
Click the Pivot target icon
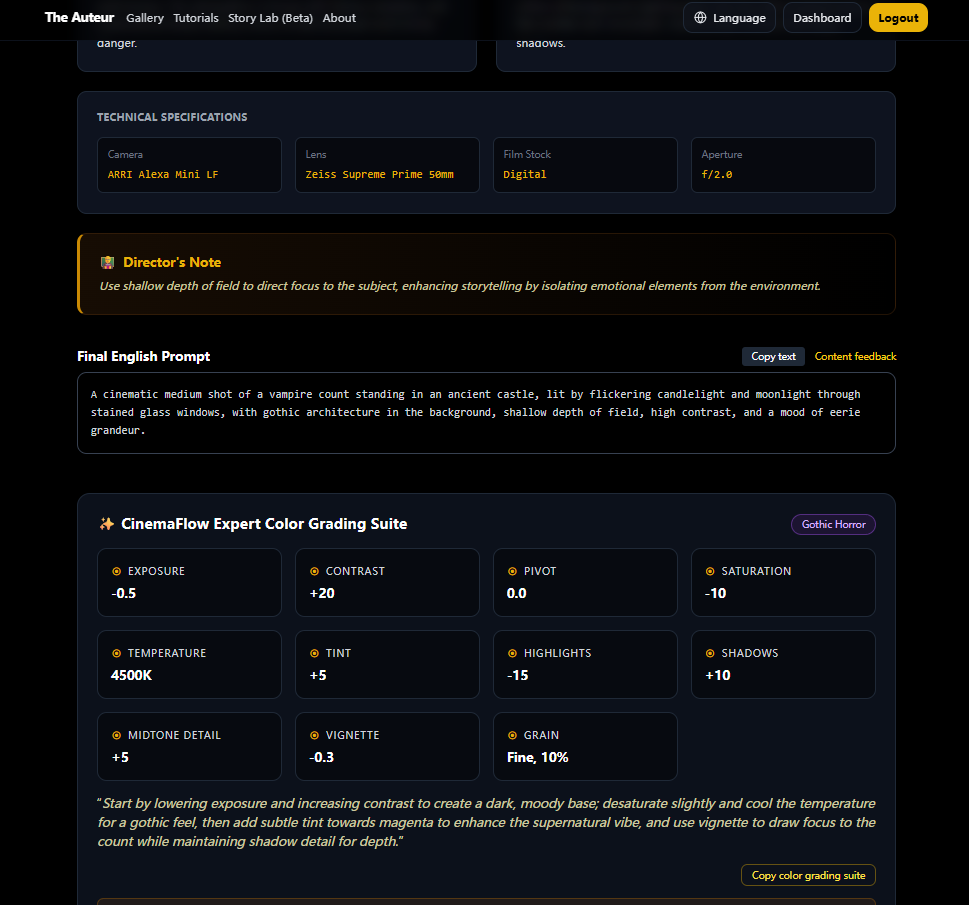pos(512,571)
